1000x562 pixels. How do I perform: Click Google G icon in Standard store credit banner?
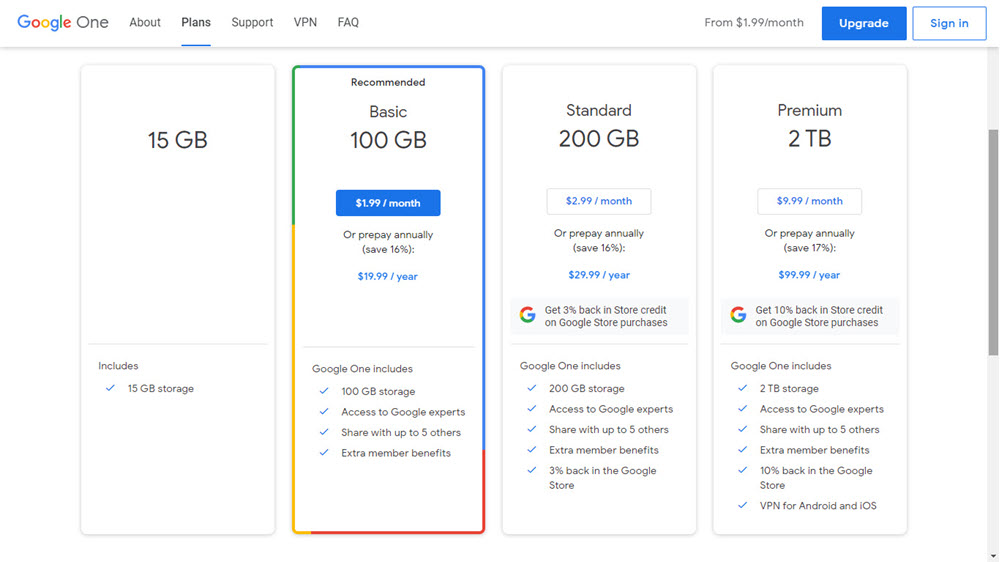tap(527, 314)
